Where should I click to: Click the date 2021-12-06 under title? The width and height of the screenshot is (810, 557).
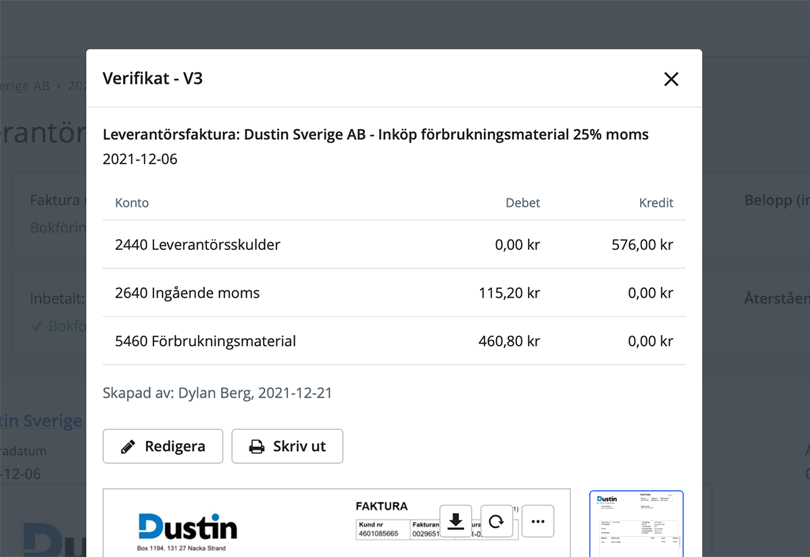point(140,159)
